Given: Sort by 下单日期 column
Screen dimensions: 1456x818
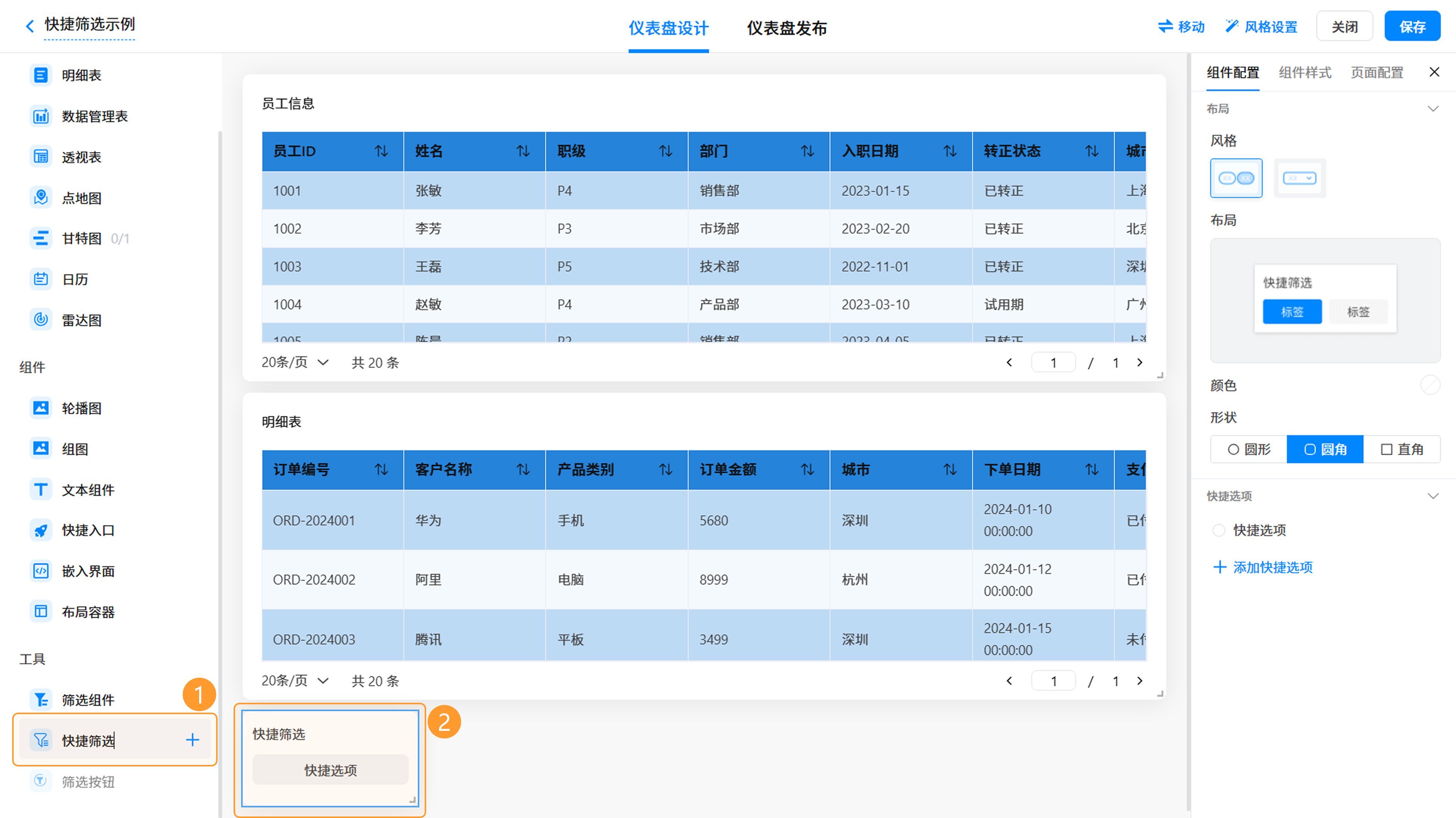Looking at the screenshot, I should click(1092, 469).
